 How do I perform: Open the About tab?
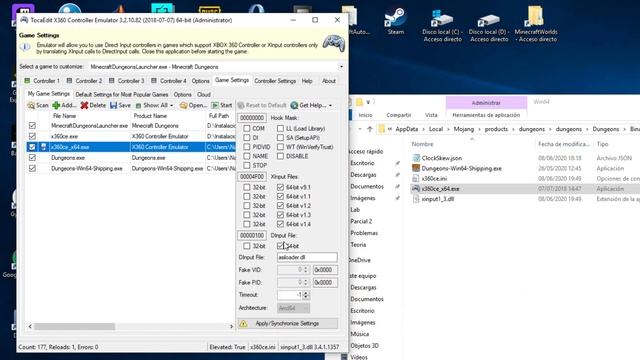point(329,81)
